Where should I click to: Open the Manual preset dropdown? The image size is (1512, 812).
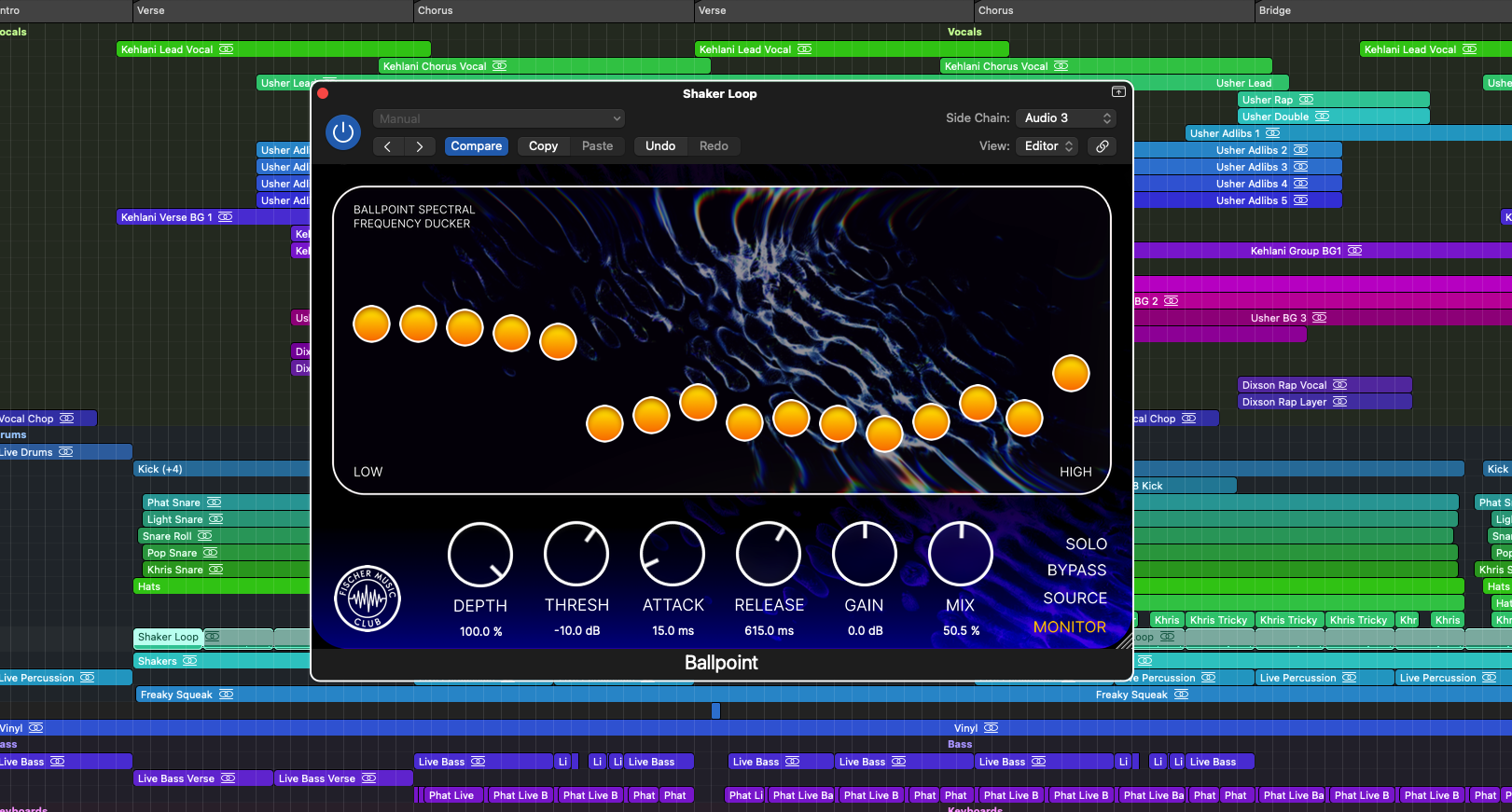pos(499,118)
